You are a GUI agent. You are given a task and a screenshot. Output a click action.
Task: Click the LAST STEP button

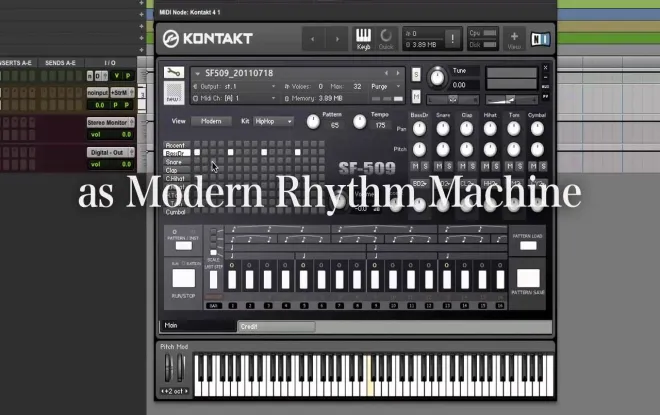pyautogui.click(x=213, y=279)
